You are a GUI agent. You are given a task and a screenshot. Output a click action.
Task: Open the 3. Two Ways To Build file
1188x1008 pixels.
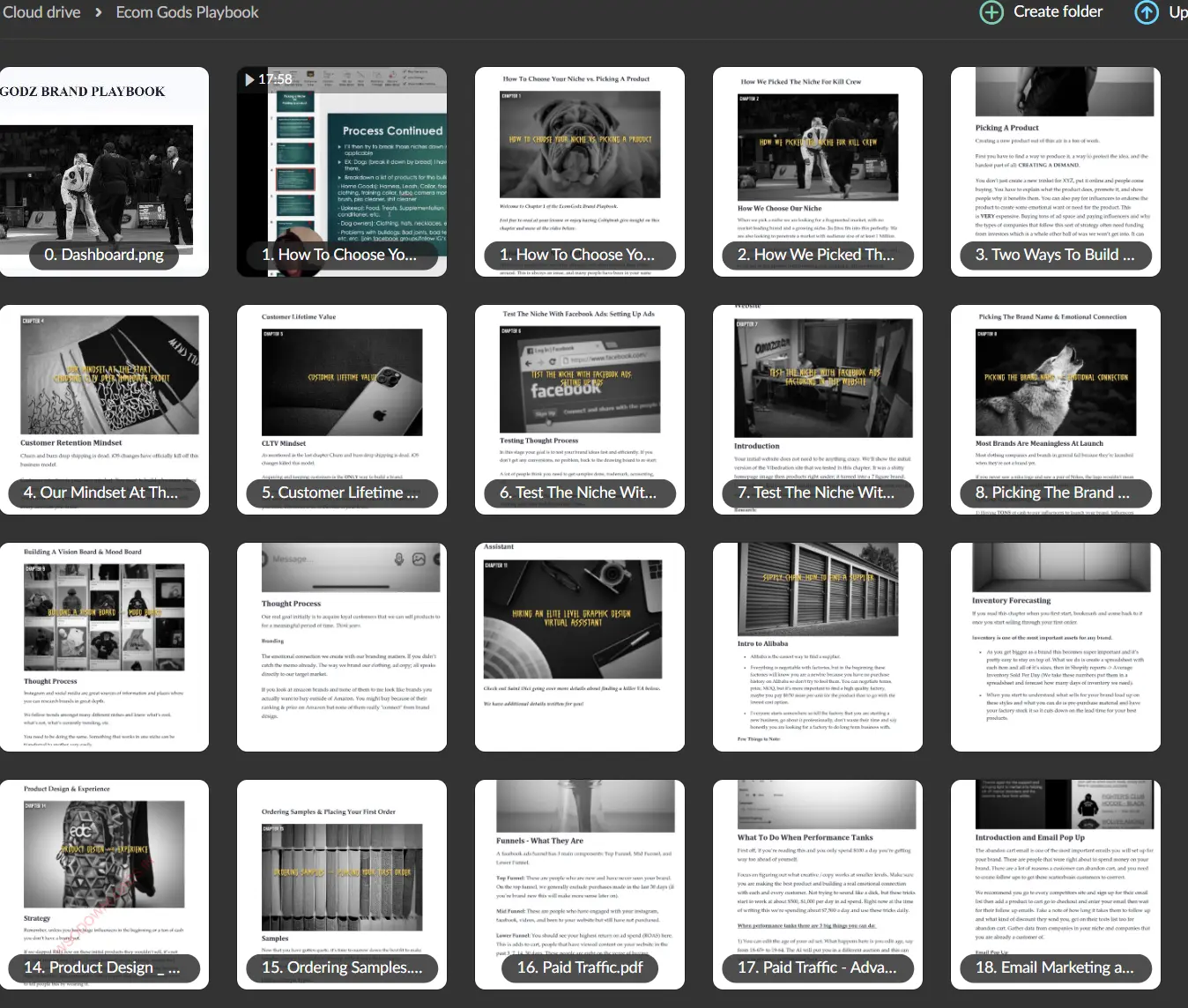pos(1056,172)
